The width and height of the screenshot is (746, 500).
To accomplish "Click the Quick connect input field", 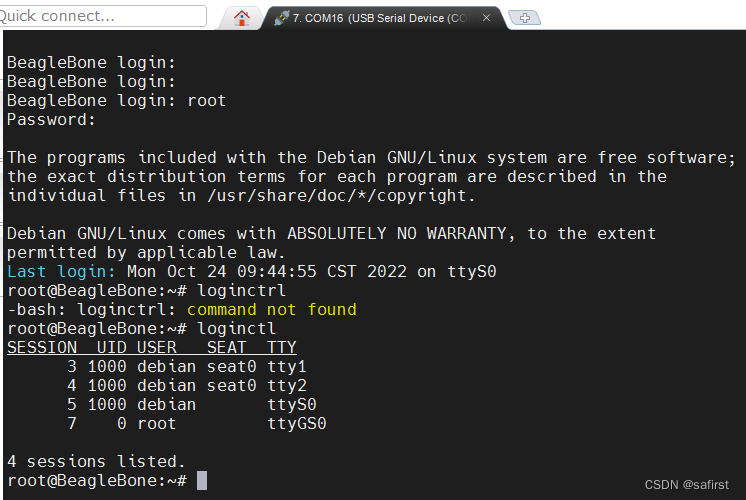I will tap(102, 16).
